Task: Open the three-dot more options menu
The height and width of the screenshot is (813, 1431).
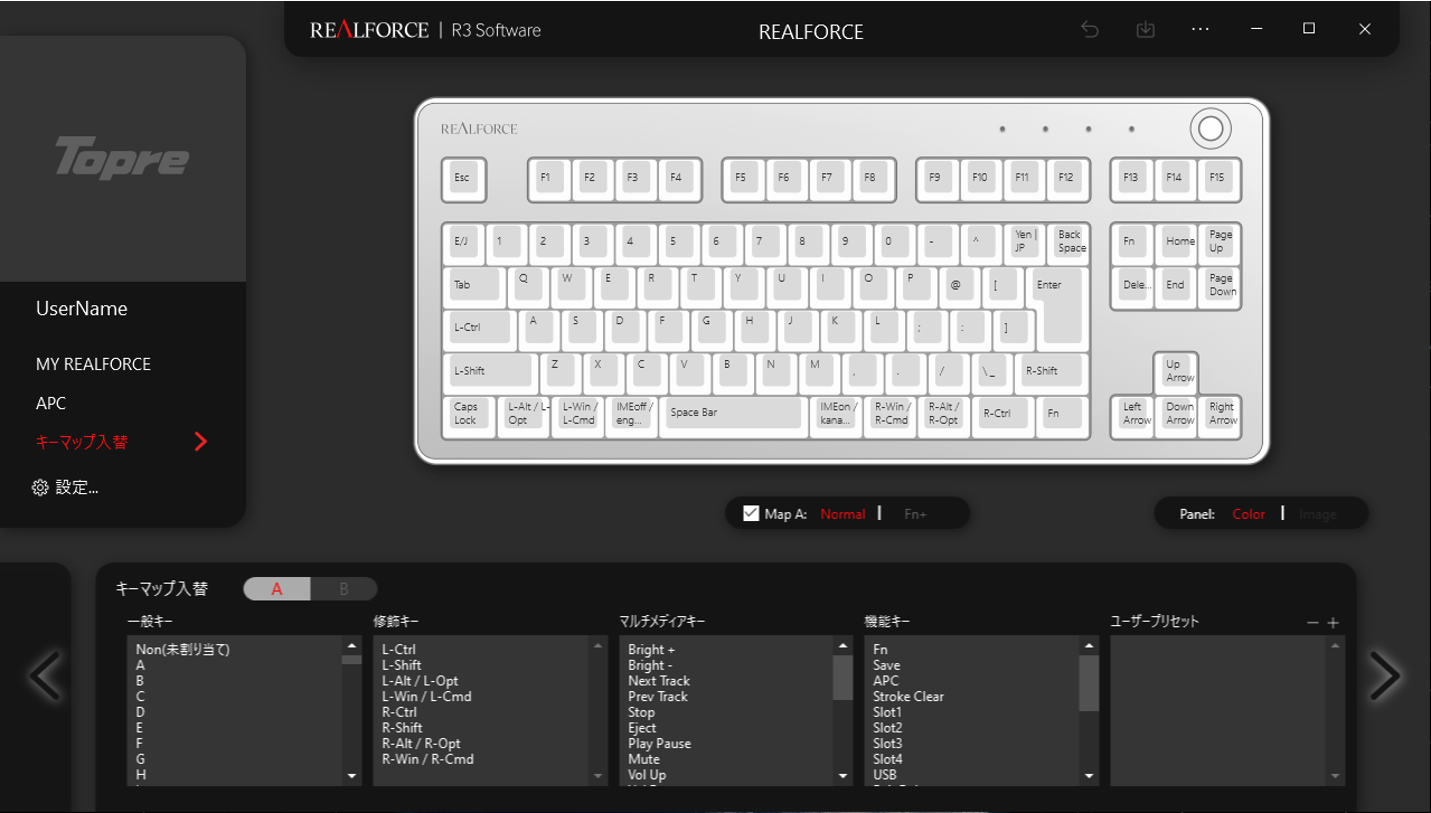Action: tap(1201, 29)
